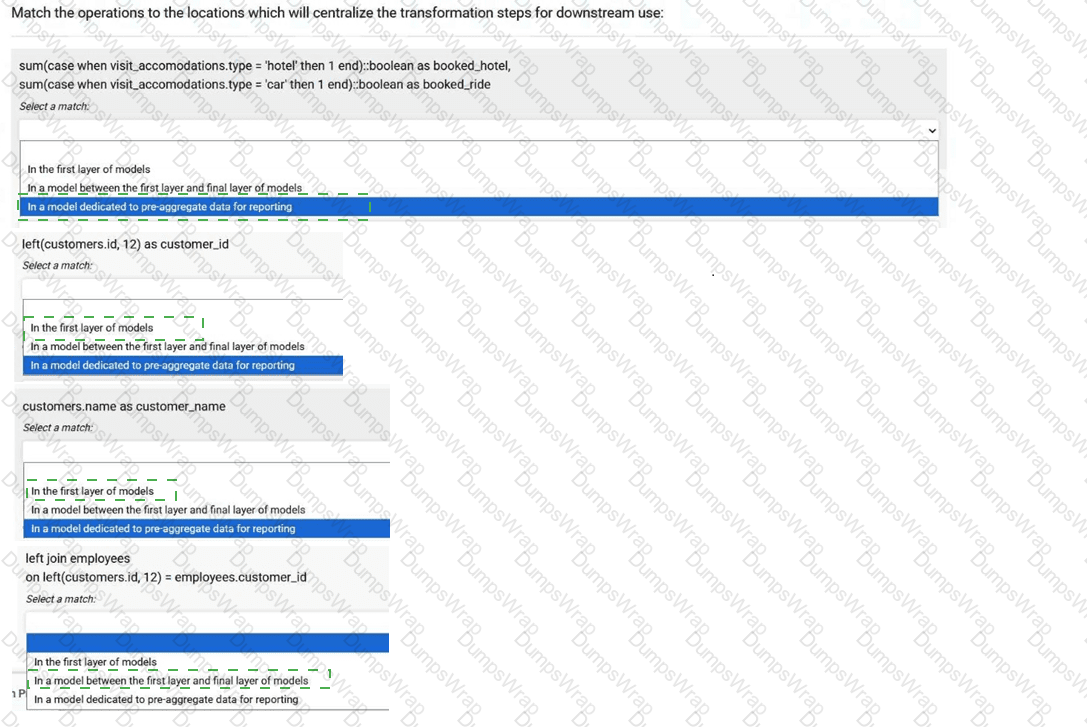Image resolution: width=1087 pixels, height=727 pixels.
Task: Select 'In the first layer of models' for left join
Action: pyautogui.click(x=95, y=662)
